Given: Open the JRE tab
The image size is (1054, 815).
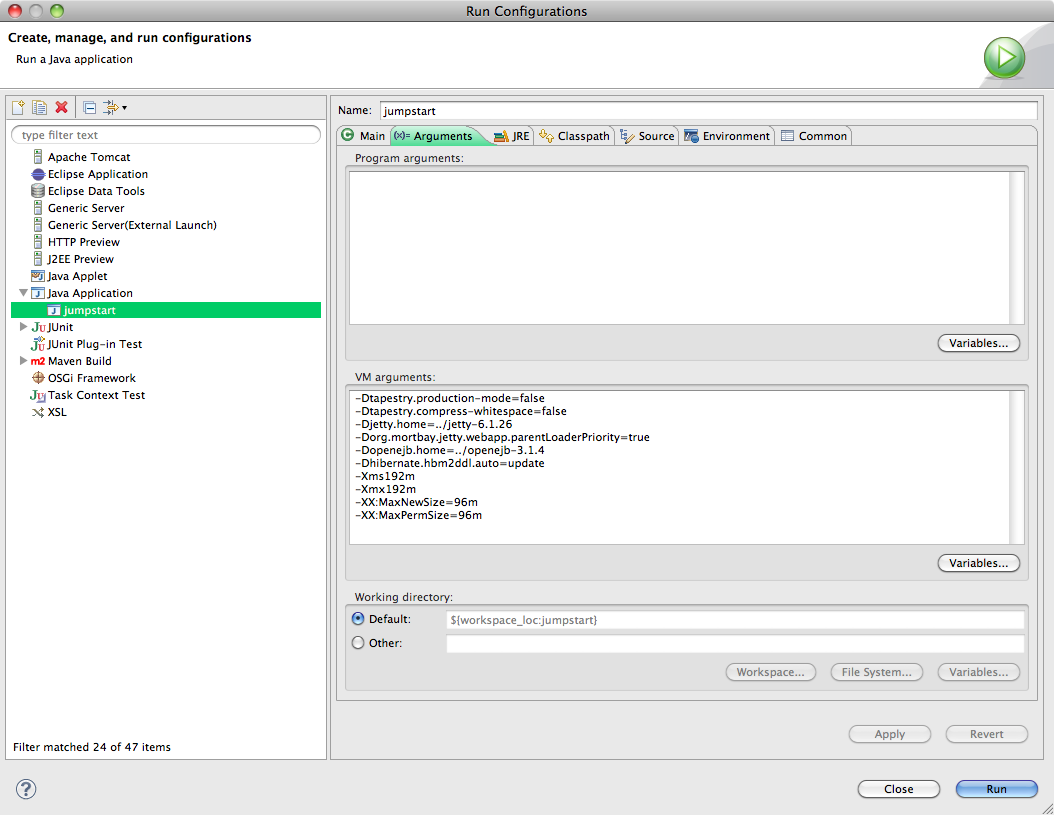Looking at the screenshot, I should [512, 136].
